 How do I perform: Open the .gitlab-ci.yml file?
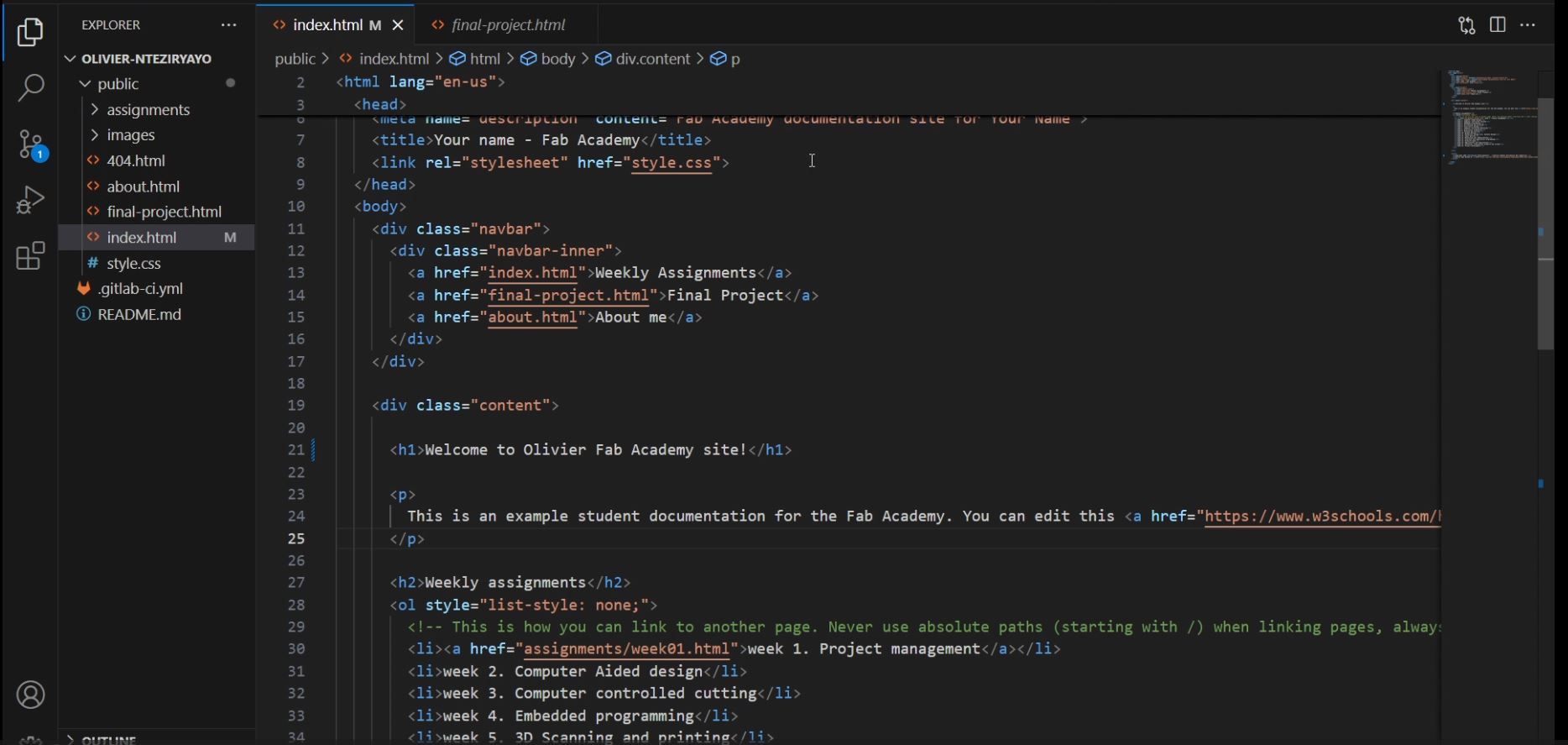coord(140,288)
